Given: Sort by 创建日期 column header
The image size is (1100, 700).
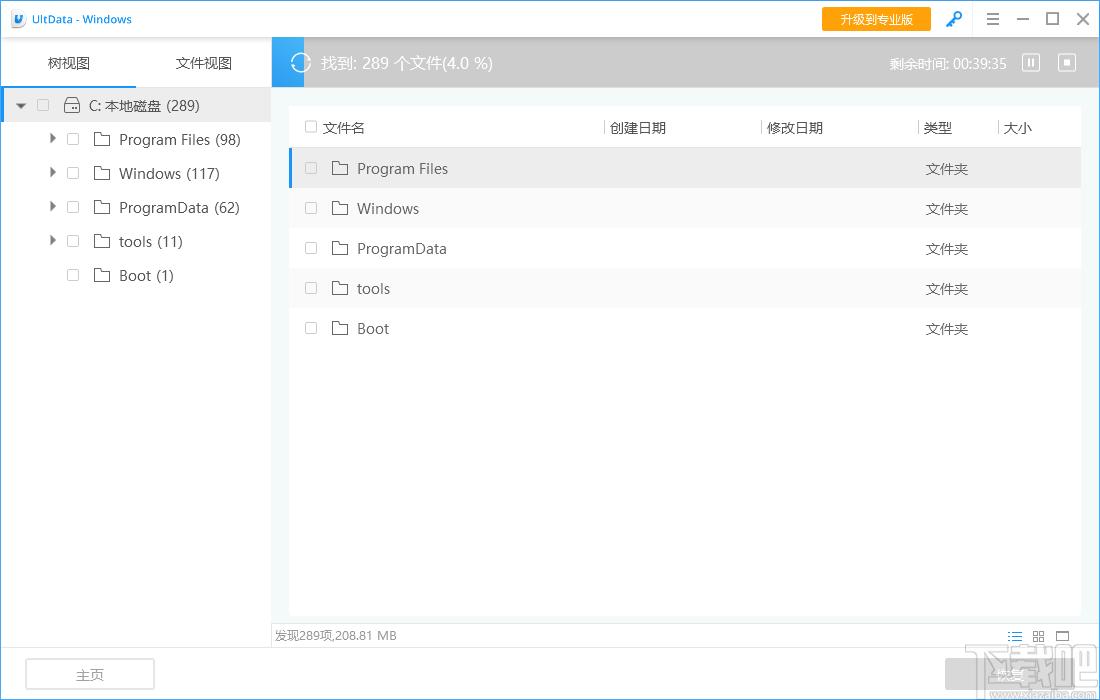Looking at the screenshot, I should 638,128.
